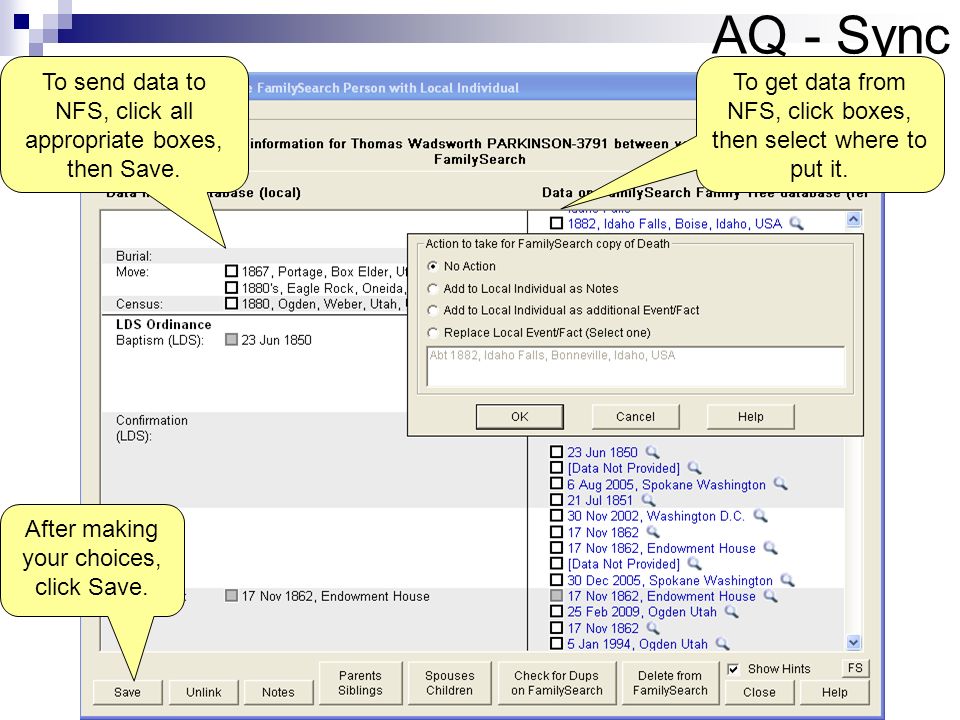Tick checkbox for 30 Nov 2002, Washington D.C.
The height and width of the screenshot is (720, 960).
click(x=556, y=516)
